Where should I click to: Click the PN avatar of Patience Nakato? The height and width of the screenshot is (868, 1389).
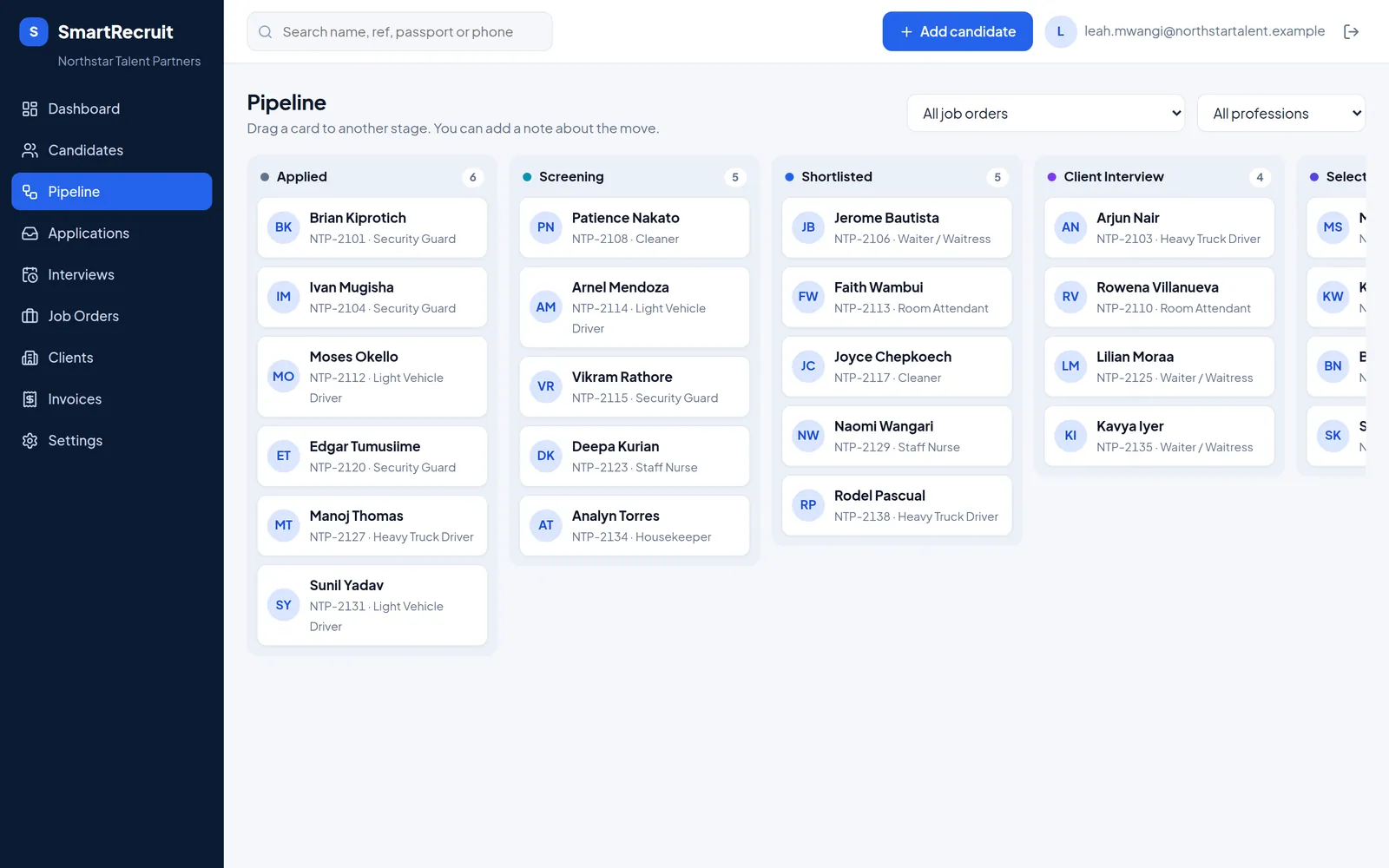click(x=546, y=227)
